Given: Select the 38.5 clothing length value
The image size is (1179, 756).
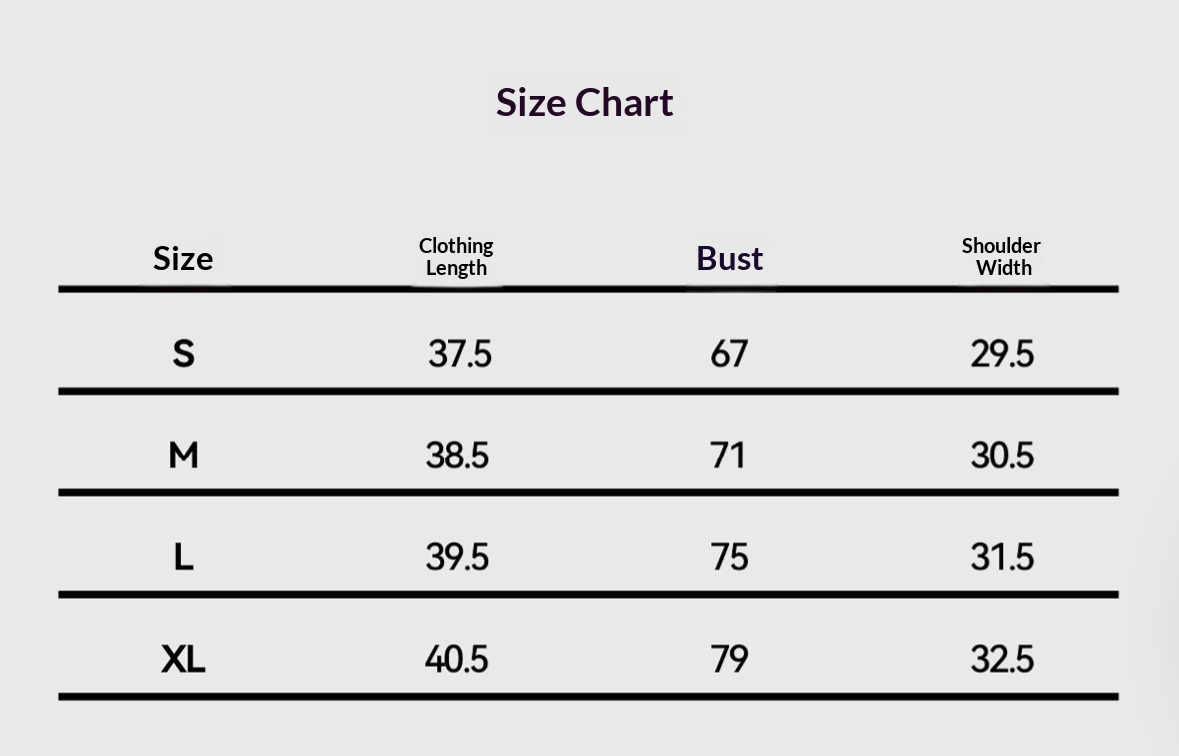Looking at the screenshot, I should pyautogui.click(x=457, y=455).
